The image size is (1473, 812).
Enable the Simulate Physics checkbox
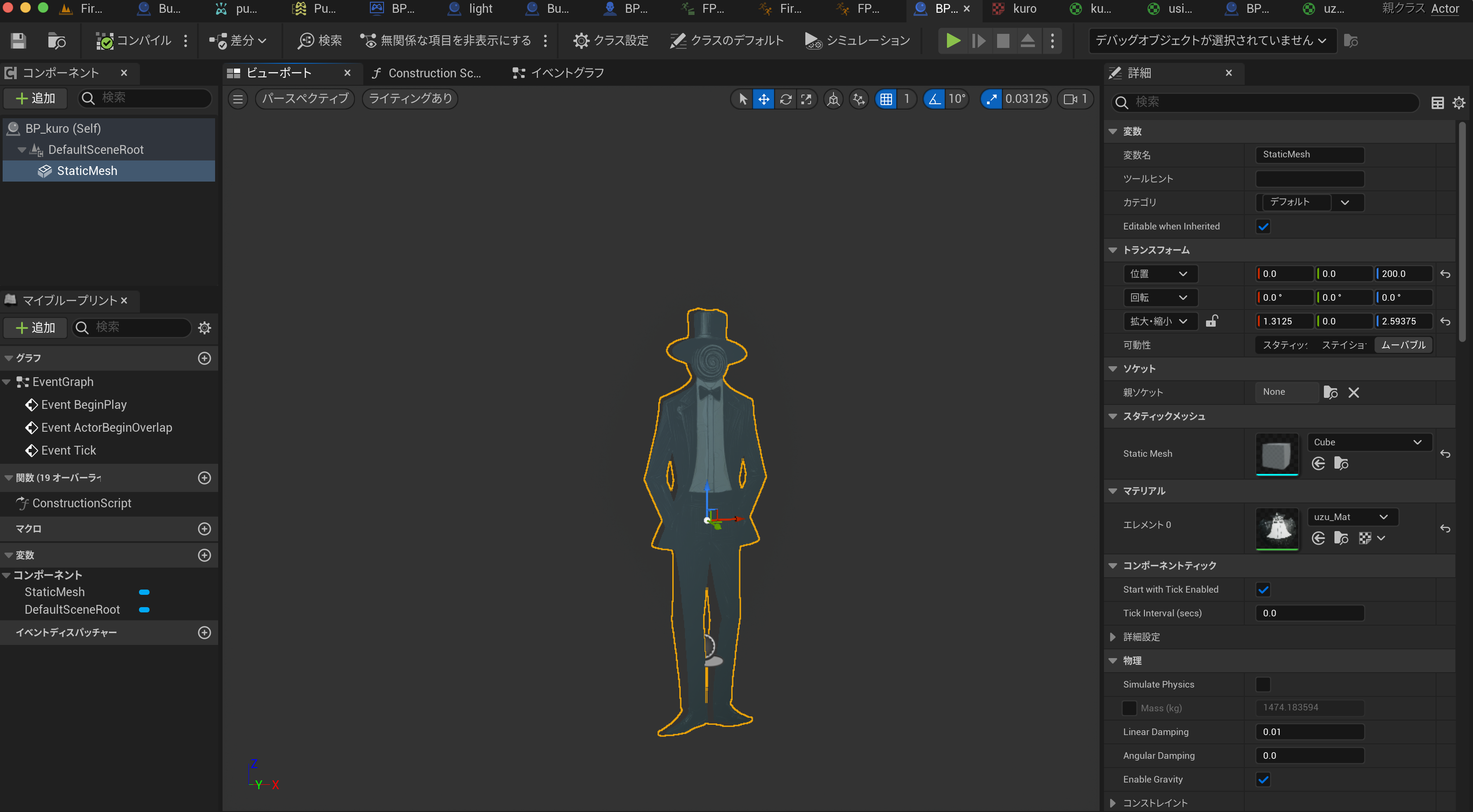point(1263,684)
